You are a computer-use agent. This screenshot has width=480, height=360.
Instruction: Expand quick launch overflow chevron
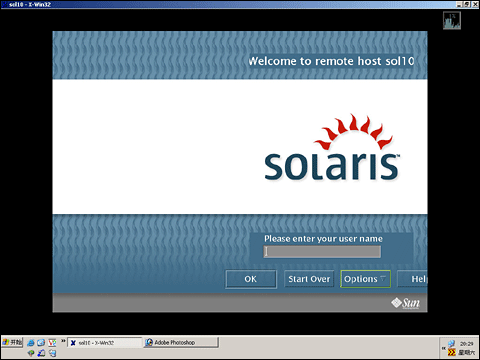coord(63,341)
